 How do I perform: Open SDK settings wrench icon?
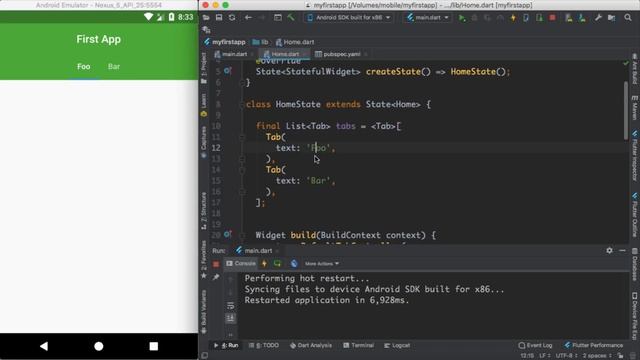click(x=598, y=18)
